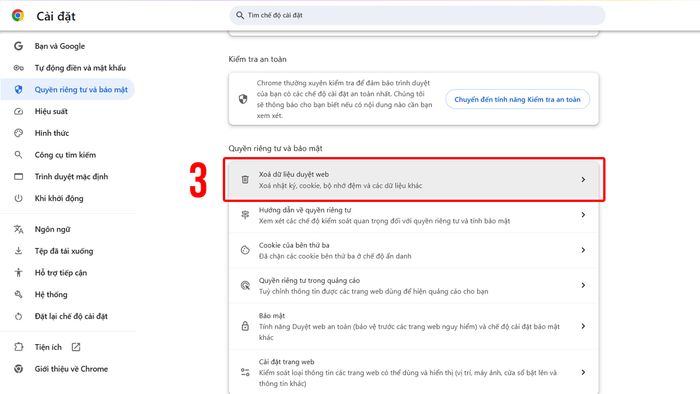This screenshot has width=700, height=394.
Task: Click the reset icon for Đặt lại chế độ cài đặt
Action: coord(18,316)
